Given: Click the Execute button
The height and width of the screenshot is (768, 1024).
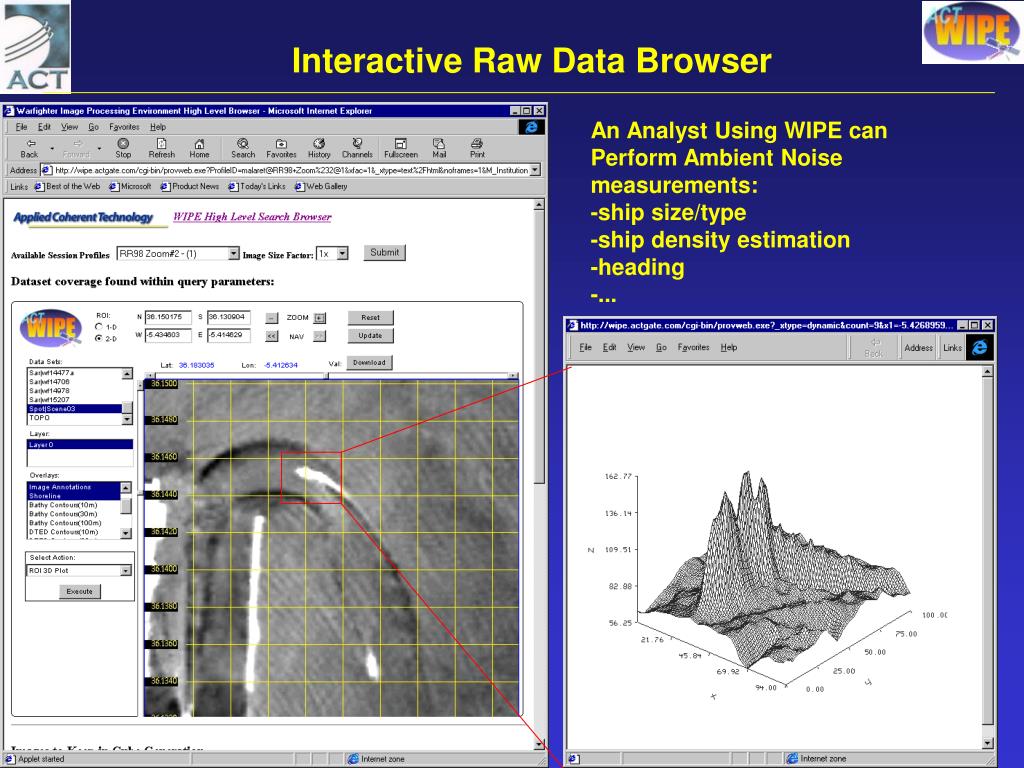Looking at the screenshot, I should [80, 592].
